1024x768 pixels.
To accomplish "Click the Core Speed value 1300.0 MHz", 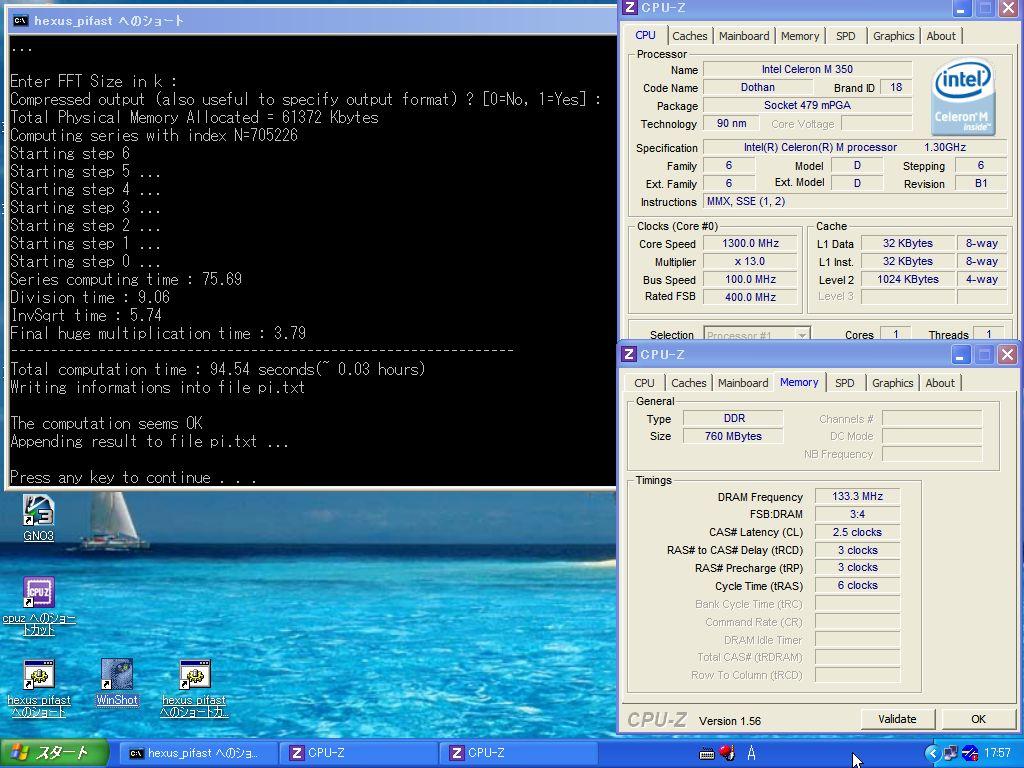I will point(750,243).
